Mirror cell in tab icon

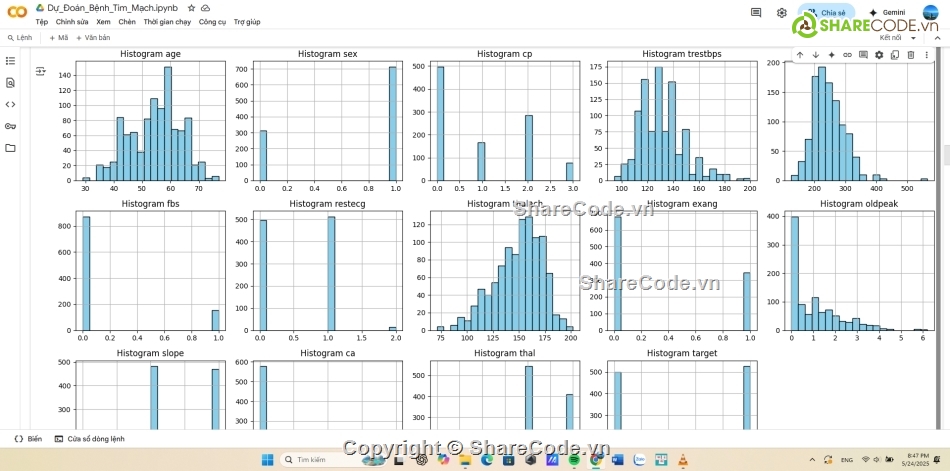[x=895, y=55]
